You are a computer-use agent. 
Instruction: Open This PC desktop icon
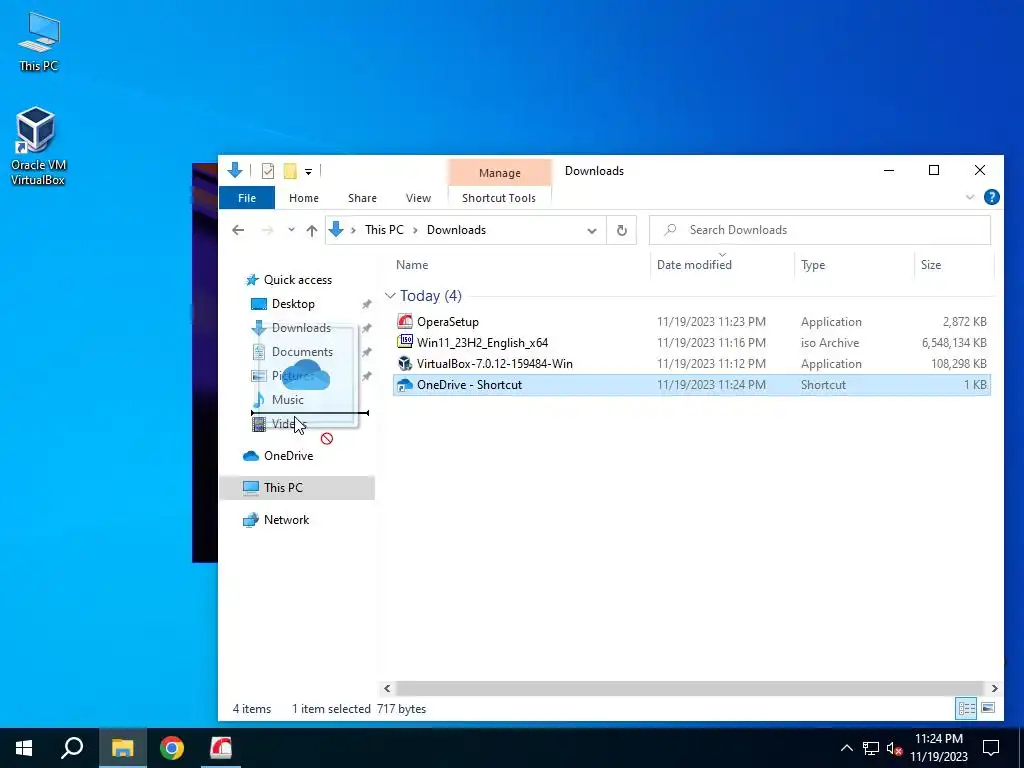click(x=39, y=41)
